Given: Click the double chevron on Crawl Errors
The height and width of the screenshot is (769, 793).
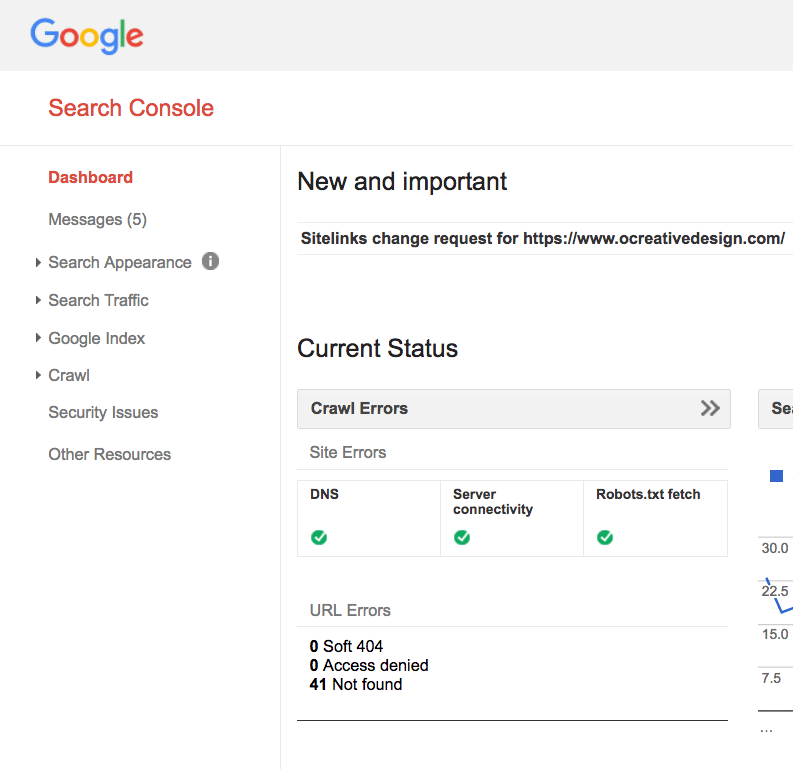Looking at the screenshot, I should click(710, 408).
